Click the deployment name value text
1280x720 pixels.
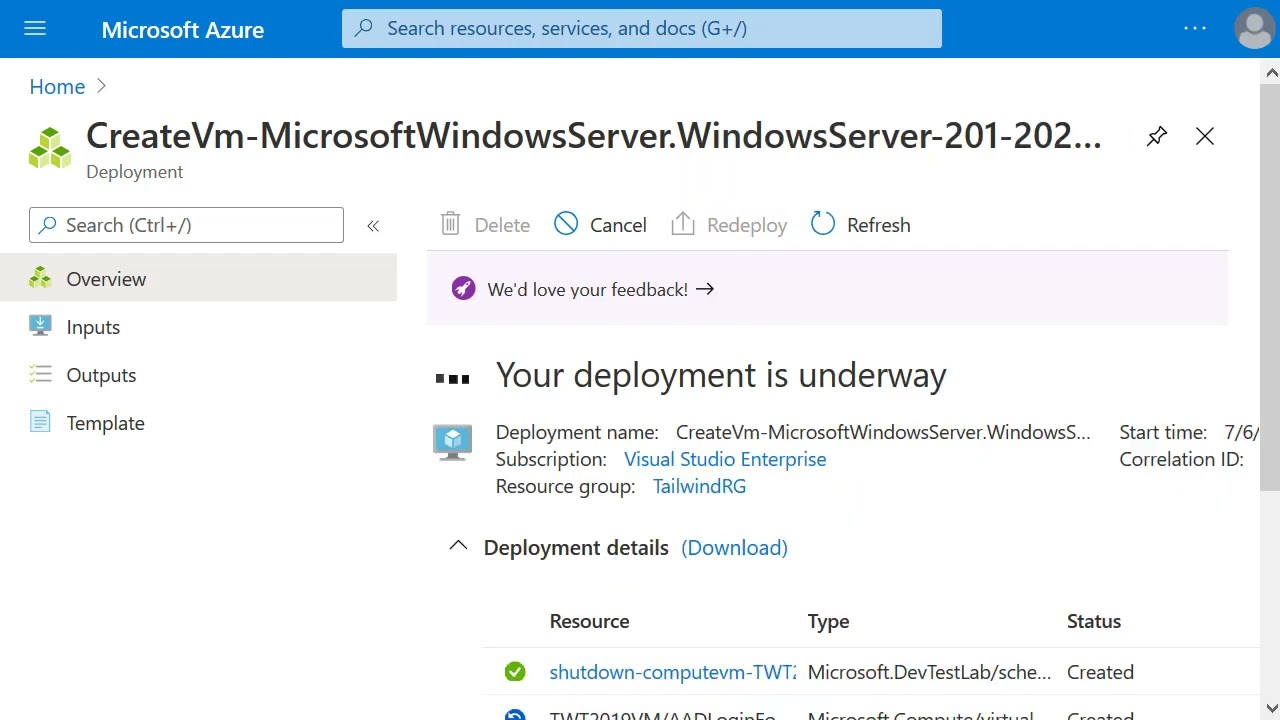click(x=883, y=432)
